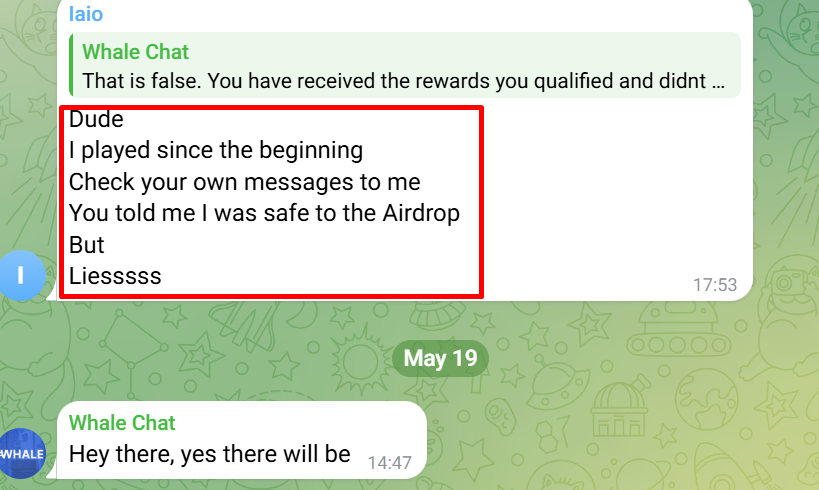The width and height of the screenshot is (819, 490).
Task: Open Iaio's round "I" profile avatar
Action: coord(21,275)
